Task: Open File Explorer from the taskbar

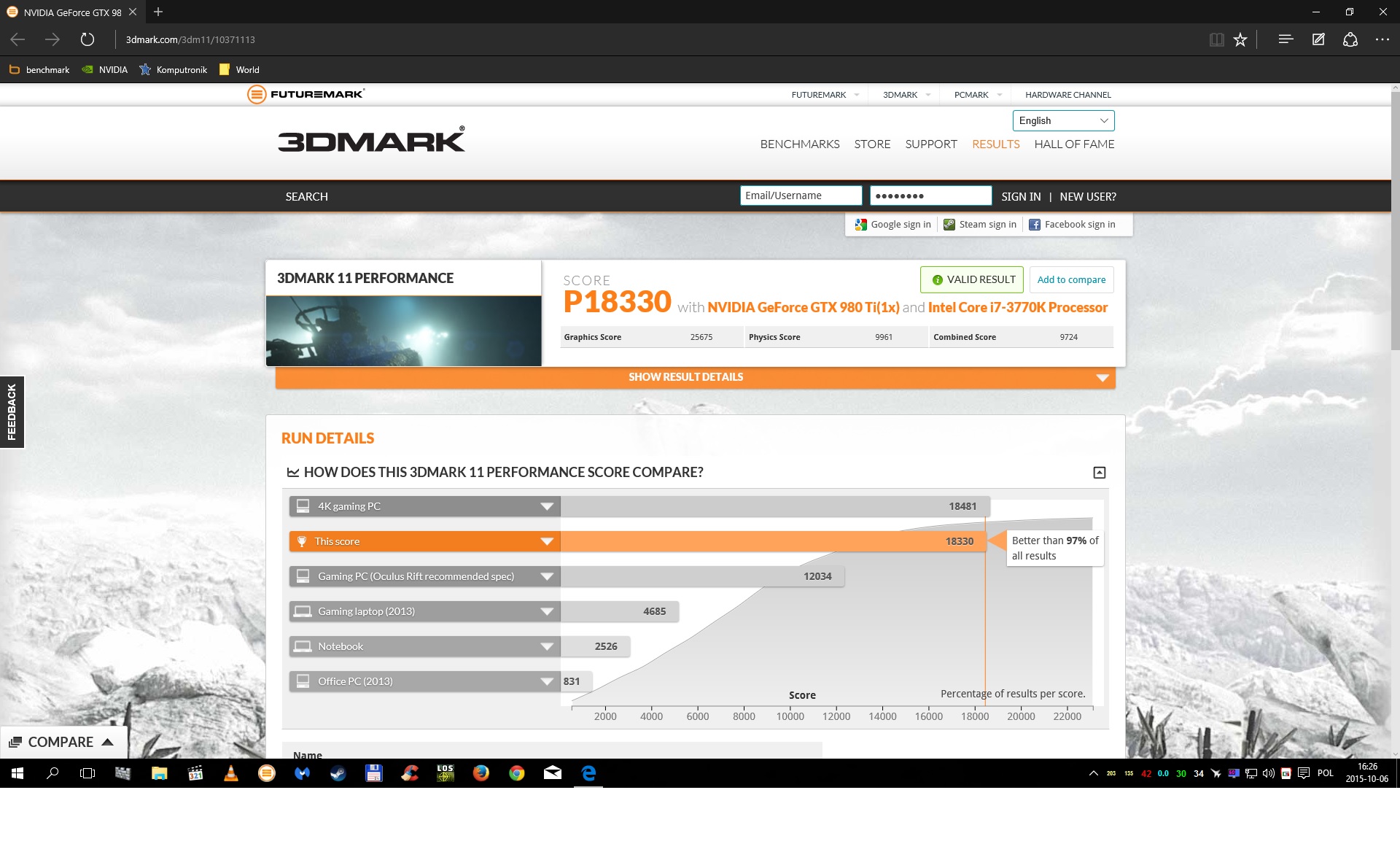Action: click(160, 773)
